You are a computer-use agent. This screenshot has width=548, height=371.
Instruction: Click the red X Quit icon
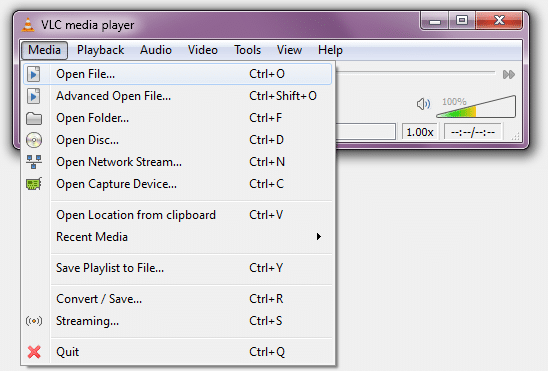(x=34, y=352)
